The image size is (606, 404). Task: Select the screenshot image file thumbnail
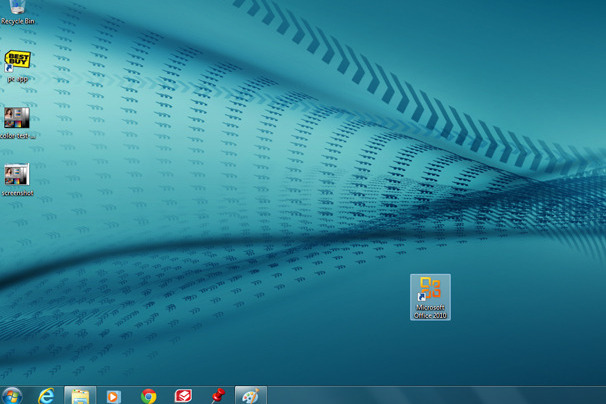tap(17, 175)
